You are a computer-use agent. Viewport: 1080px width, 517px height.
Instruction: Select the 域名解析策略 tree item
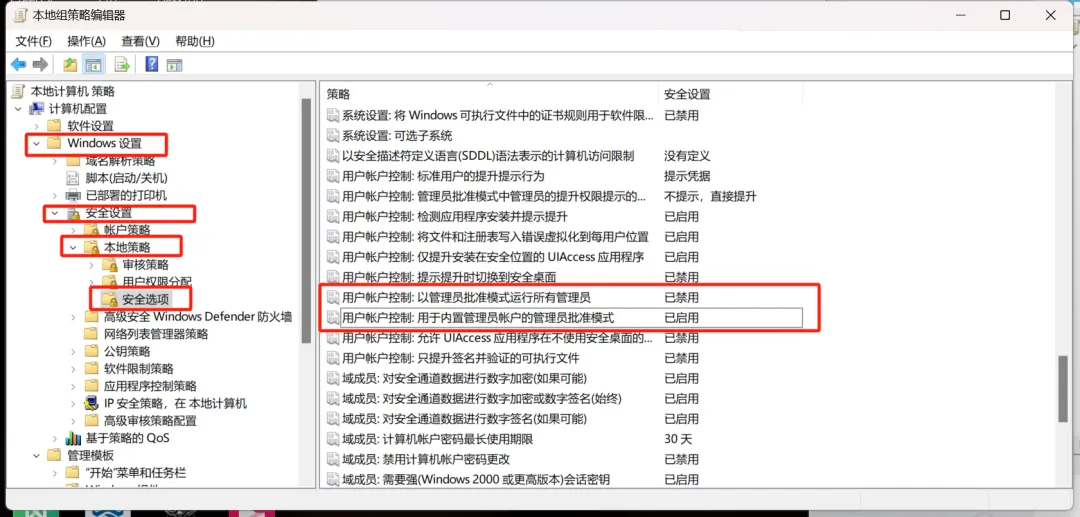[121, 161]
